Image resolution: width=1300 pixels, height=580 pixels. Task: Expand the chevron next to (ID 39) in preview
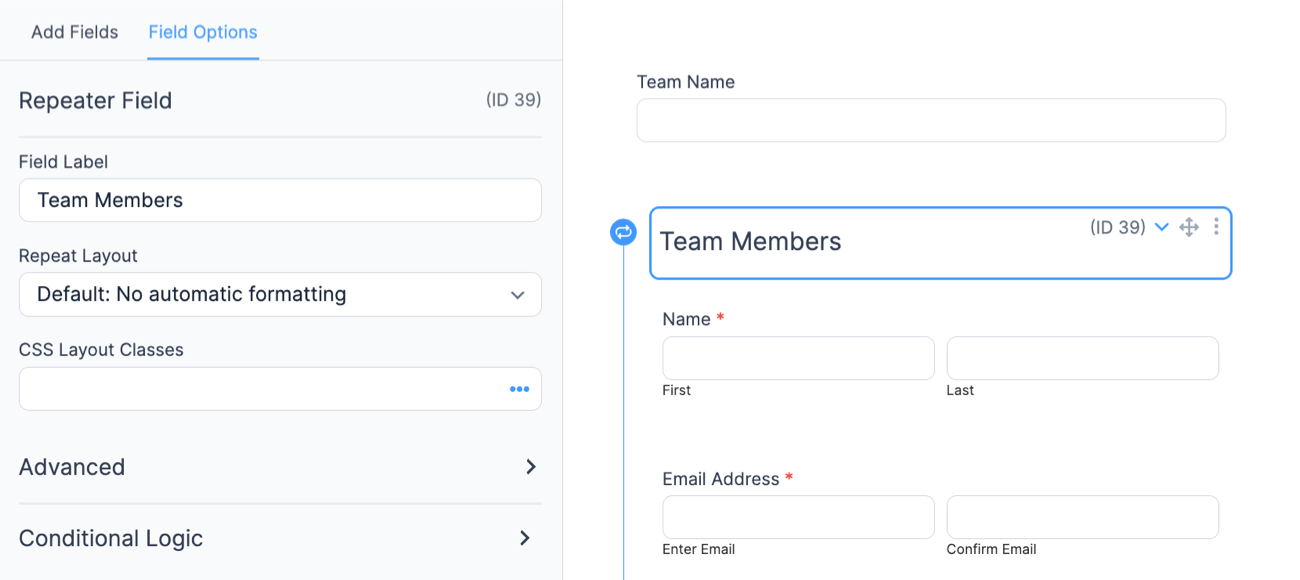point(1162,227)
